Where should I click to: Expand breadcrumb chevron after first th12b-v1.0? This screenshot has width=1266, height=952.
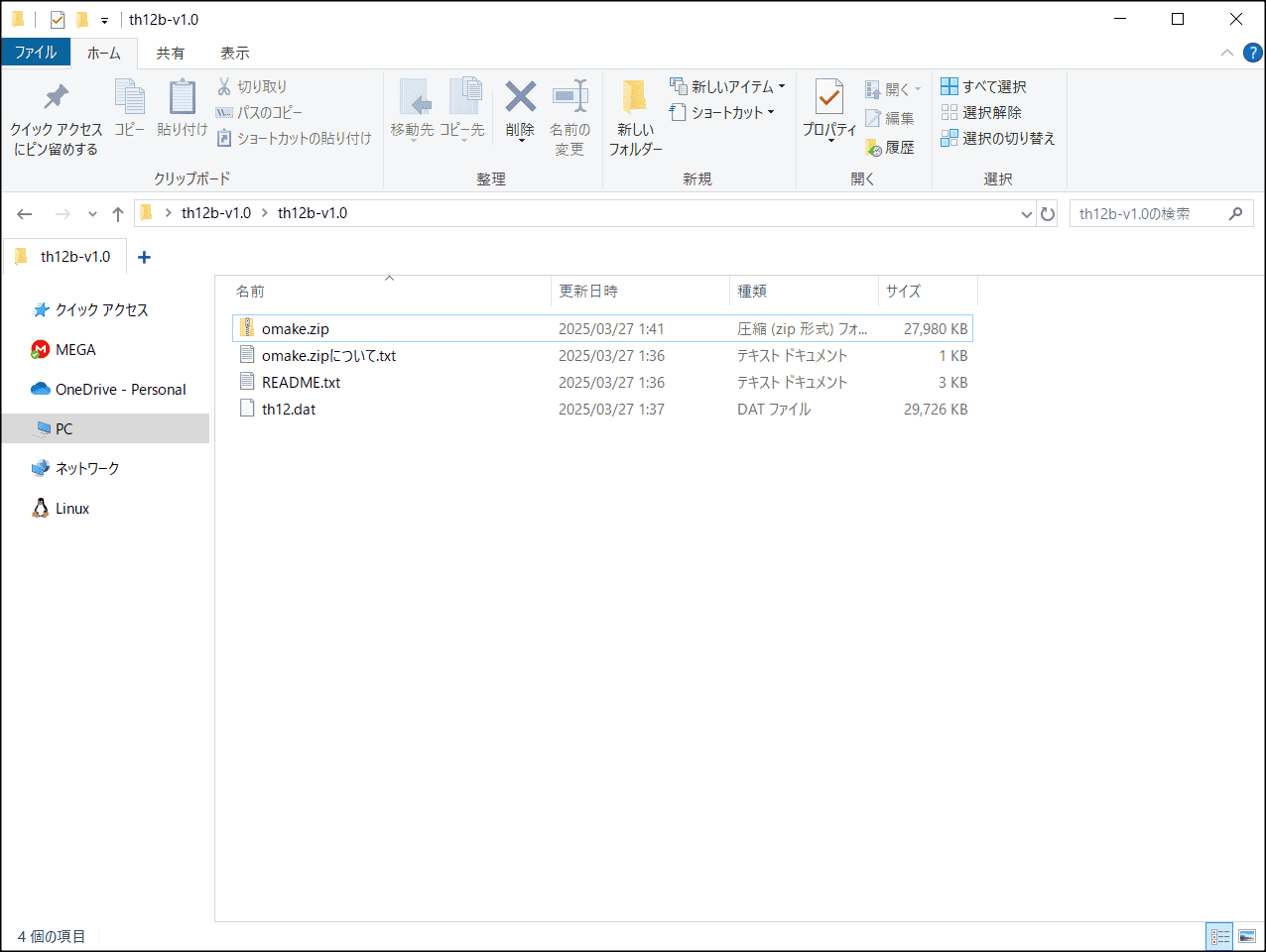[x=265, y=213]
